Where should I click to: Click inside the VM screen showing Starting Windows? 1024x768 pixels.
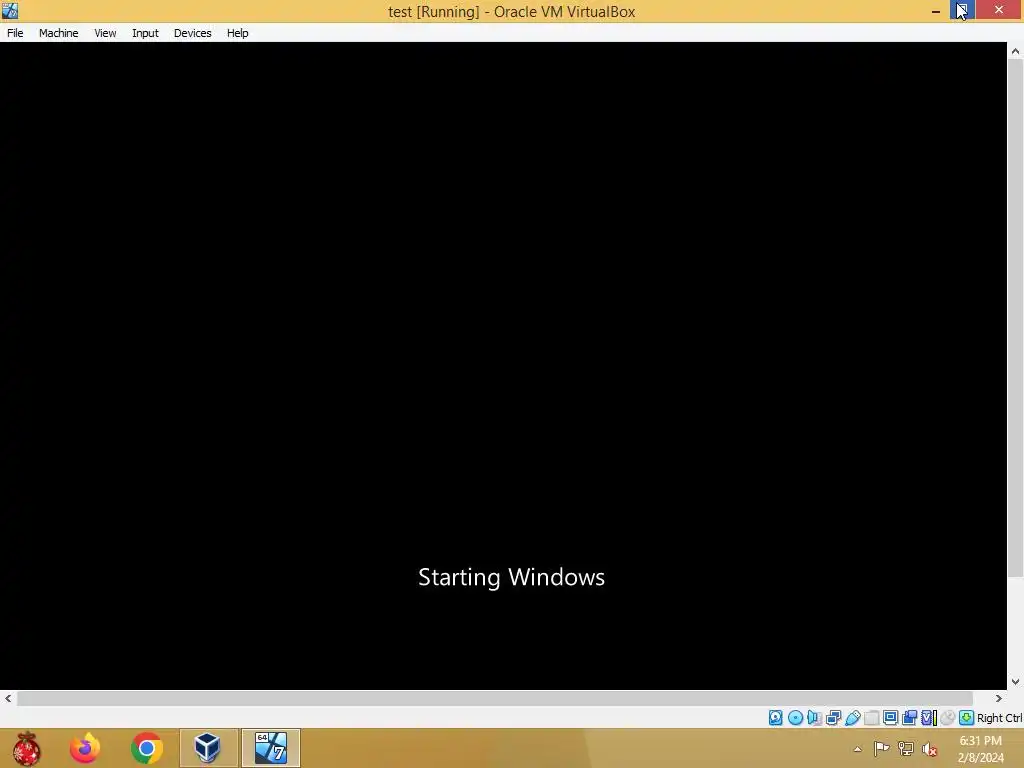point(504,366)
